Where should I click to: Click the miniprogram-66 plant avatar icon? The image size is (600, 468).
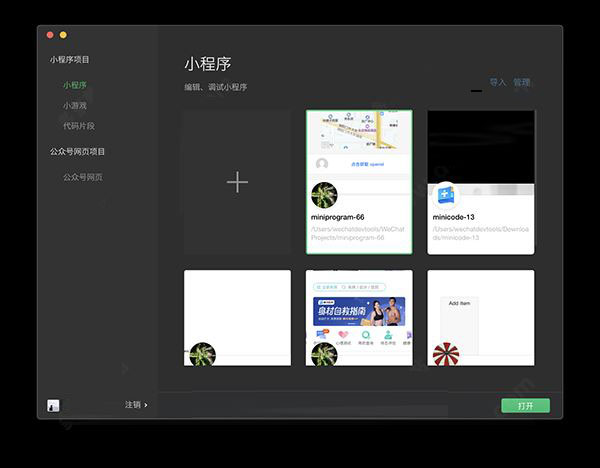click(324, 195)
